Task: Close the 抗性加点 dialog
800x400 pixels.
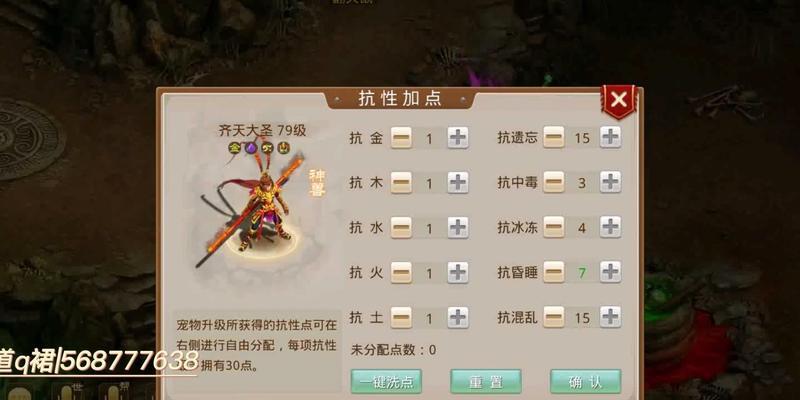Action: [x=619, y=101]
